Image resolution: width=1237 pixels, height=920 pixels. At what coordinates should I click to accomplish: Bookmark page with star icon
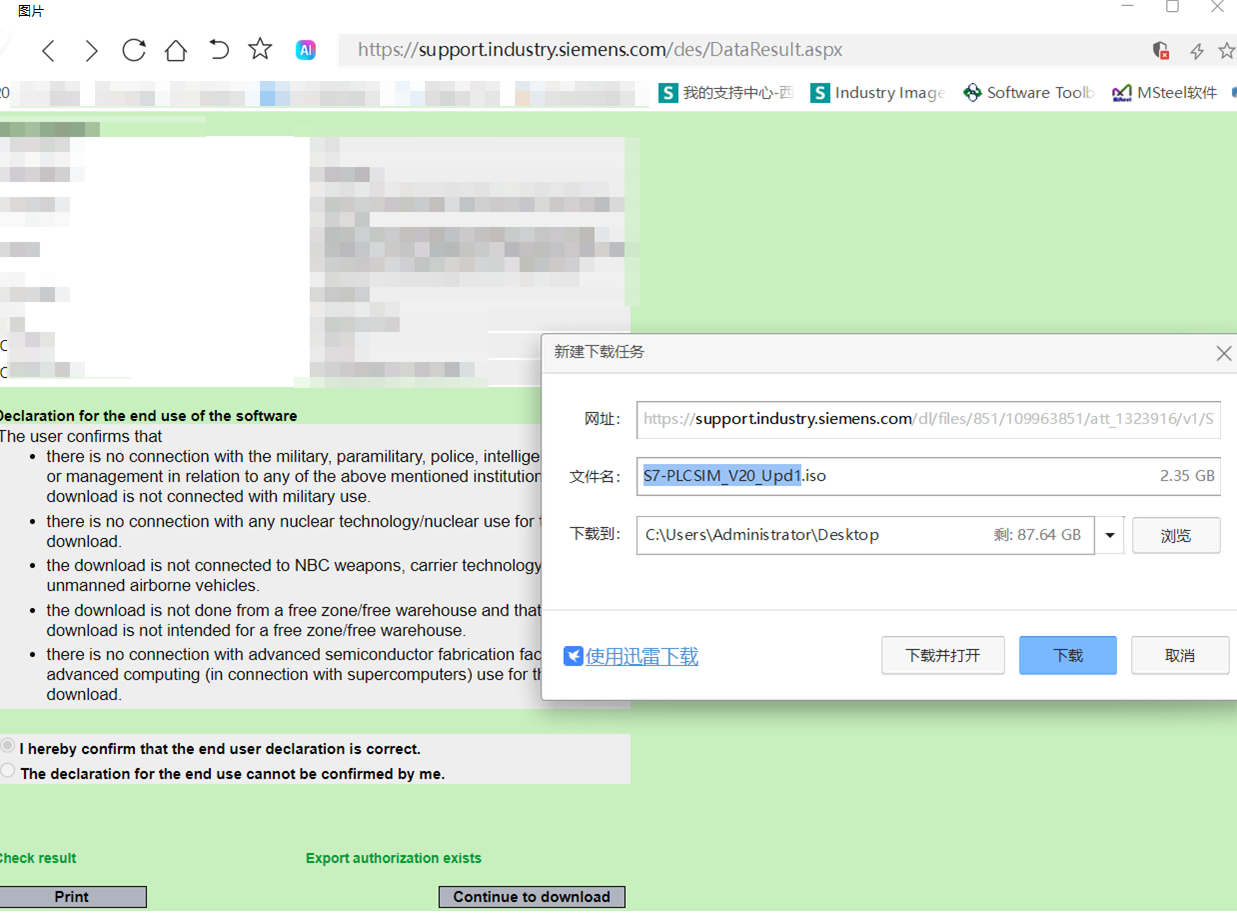click(x=260, y=49)
